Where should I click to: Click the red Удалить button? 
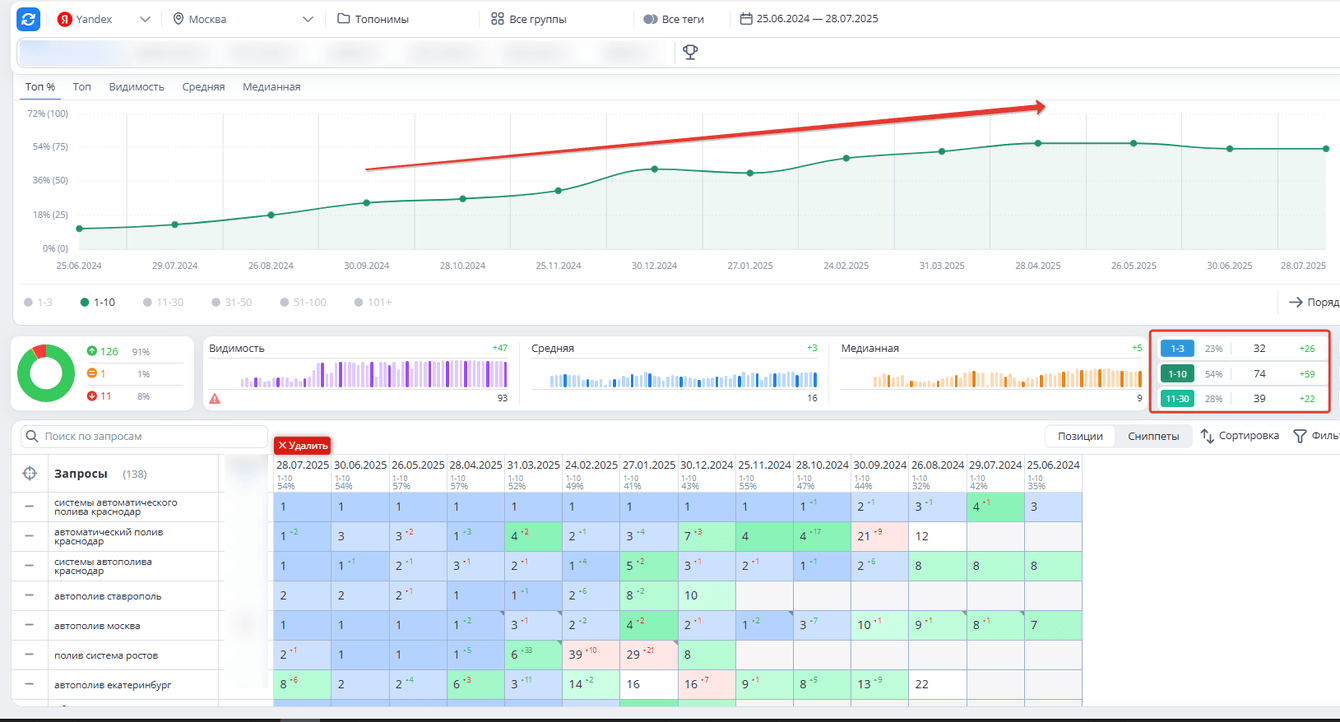pos(302,446)
